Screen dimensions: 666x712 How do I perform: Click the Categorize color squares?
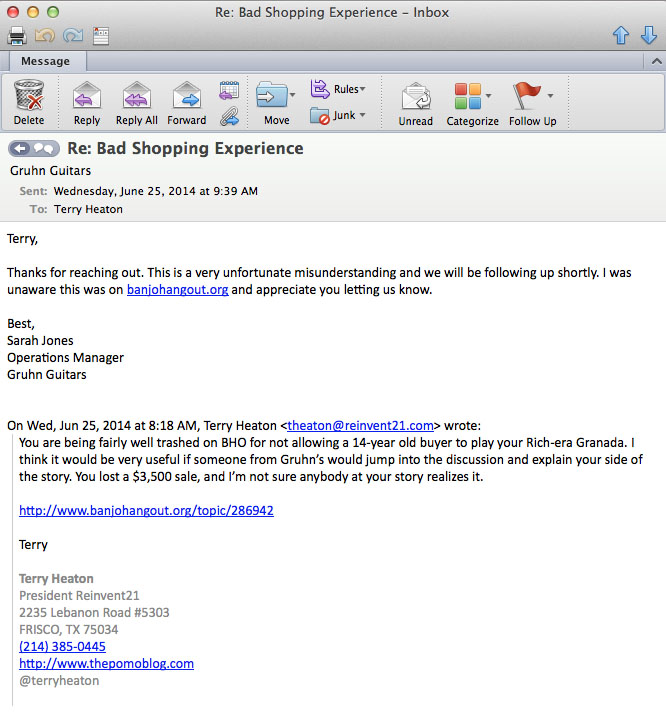468,96
